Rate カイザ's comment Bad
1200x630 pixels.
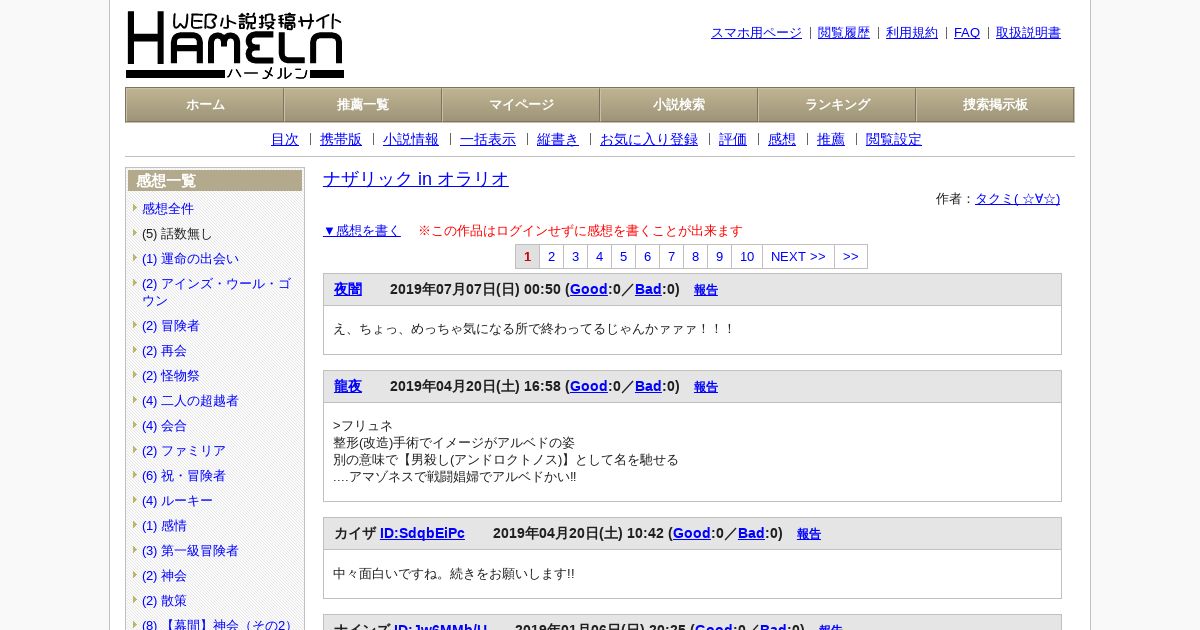click(x=751, y=533)
